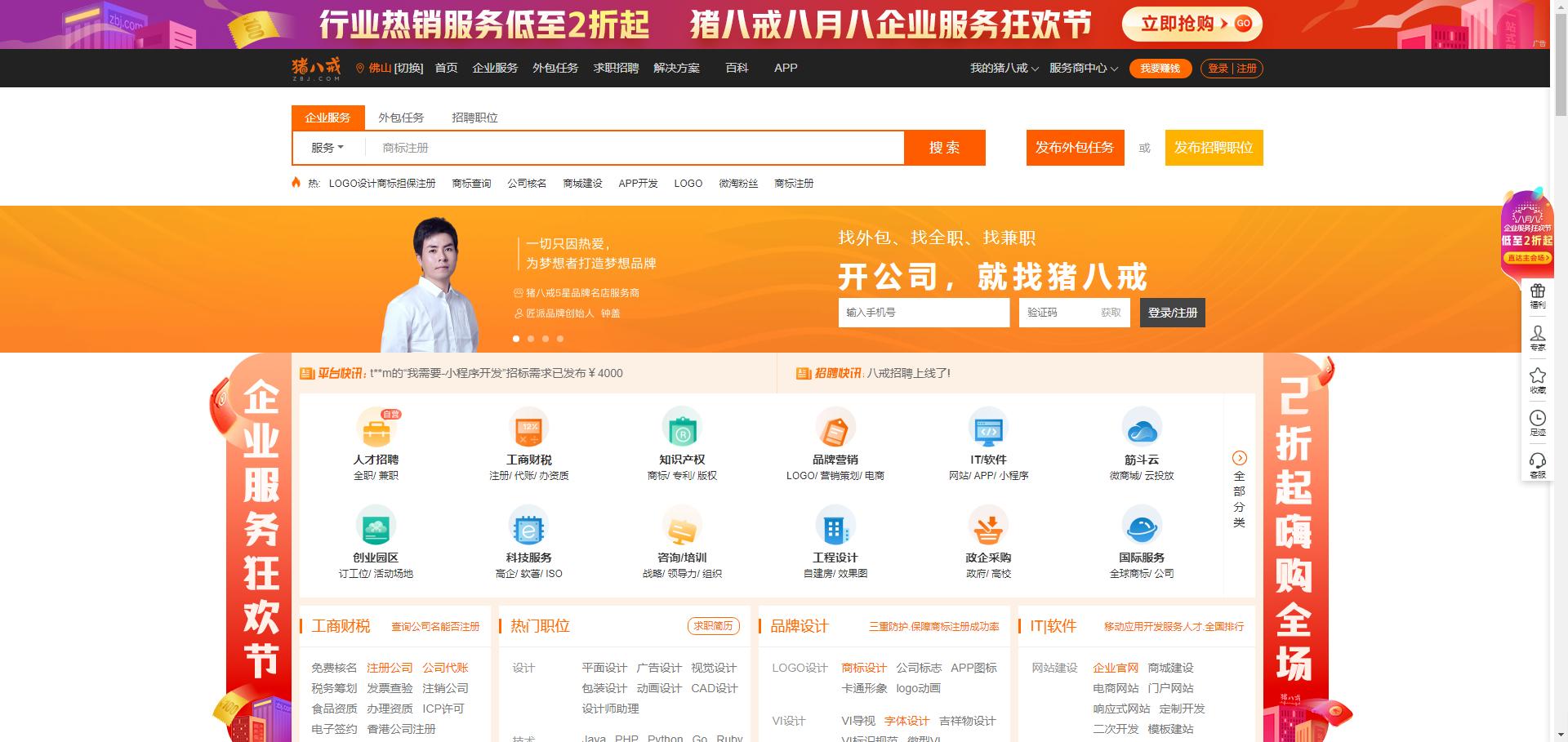Click the 全部分类 arrow icon
Screen dimensions: 1568x742
1239,458
